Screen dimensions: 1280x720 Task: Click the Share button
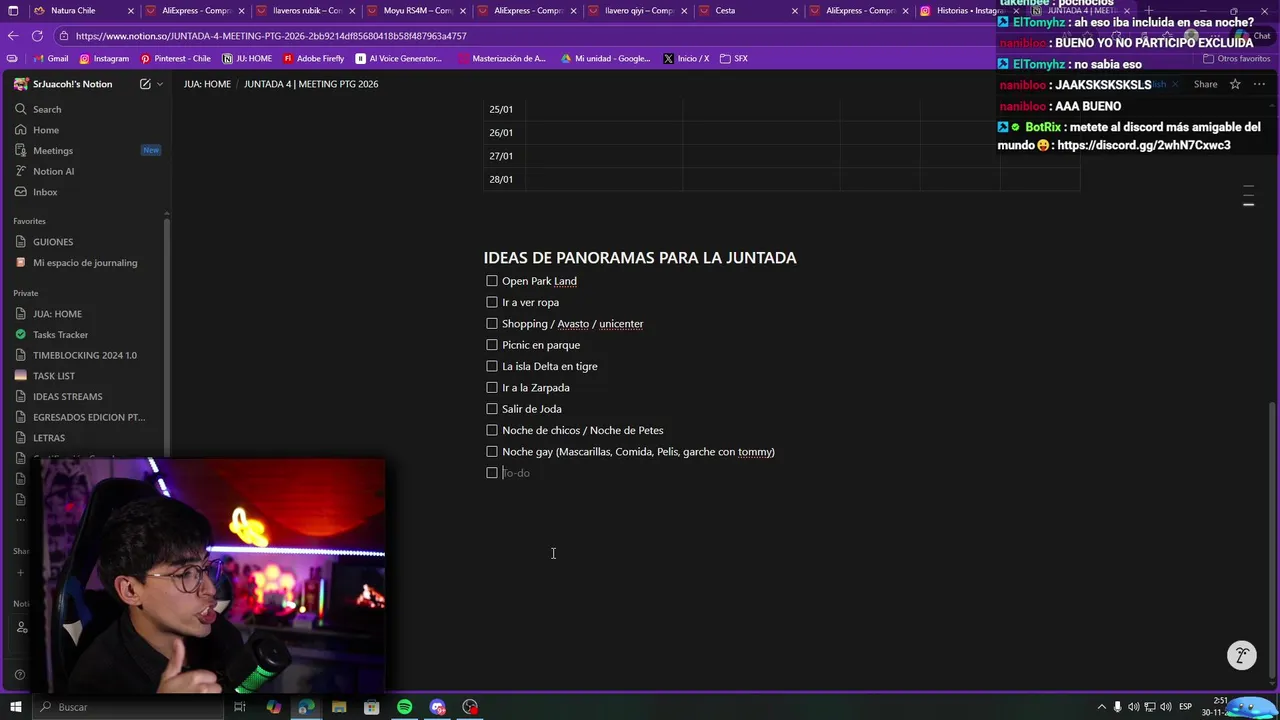point(1205,84)
